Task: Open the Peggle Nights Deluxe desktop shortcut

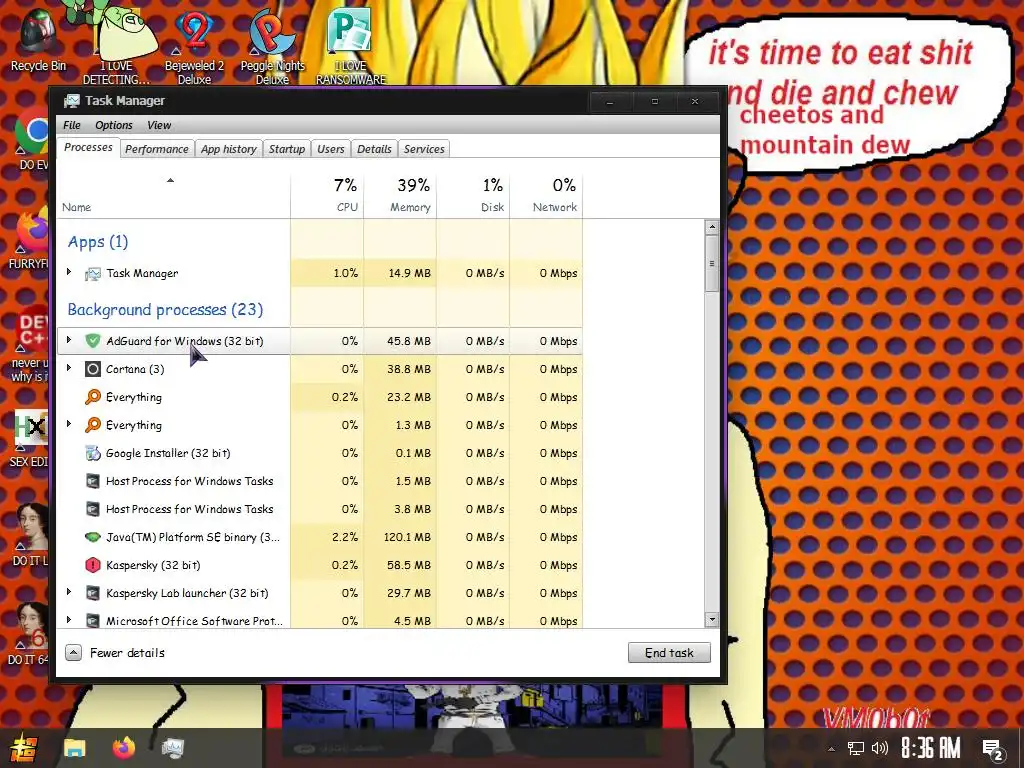Action: [x=272, y=47]
